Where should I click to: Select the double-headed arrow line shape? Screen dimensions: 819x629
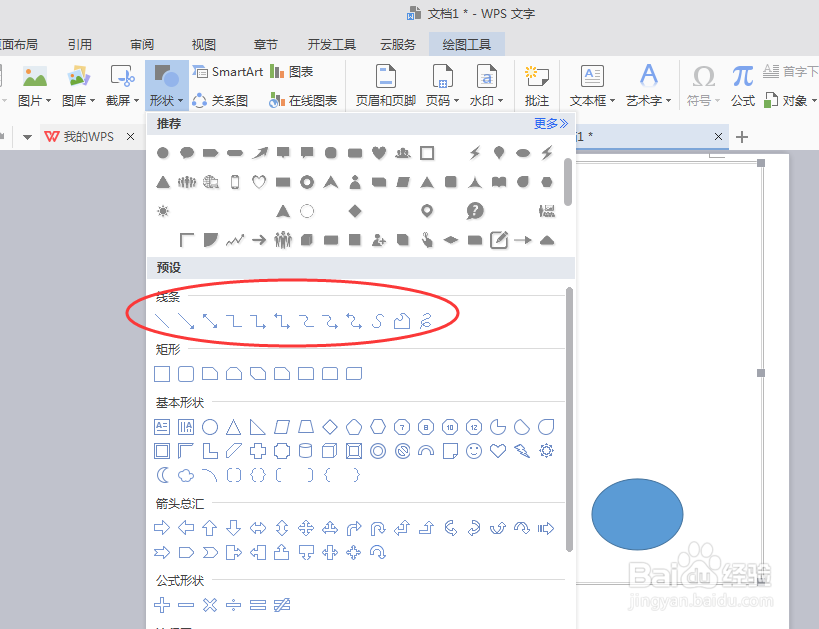(210, 321)
